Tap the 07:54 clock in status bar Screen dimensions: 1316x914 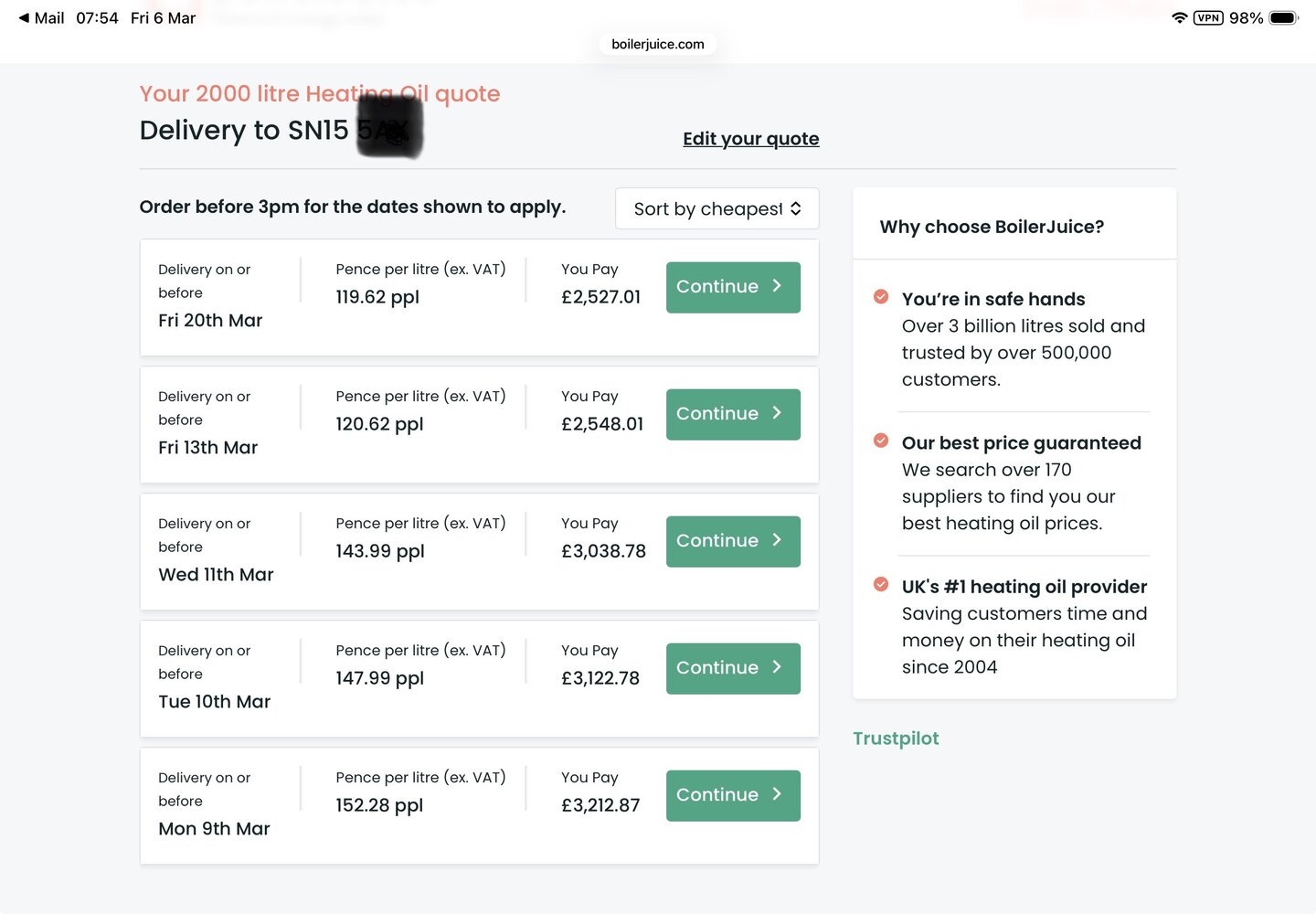click(97, 18)
